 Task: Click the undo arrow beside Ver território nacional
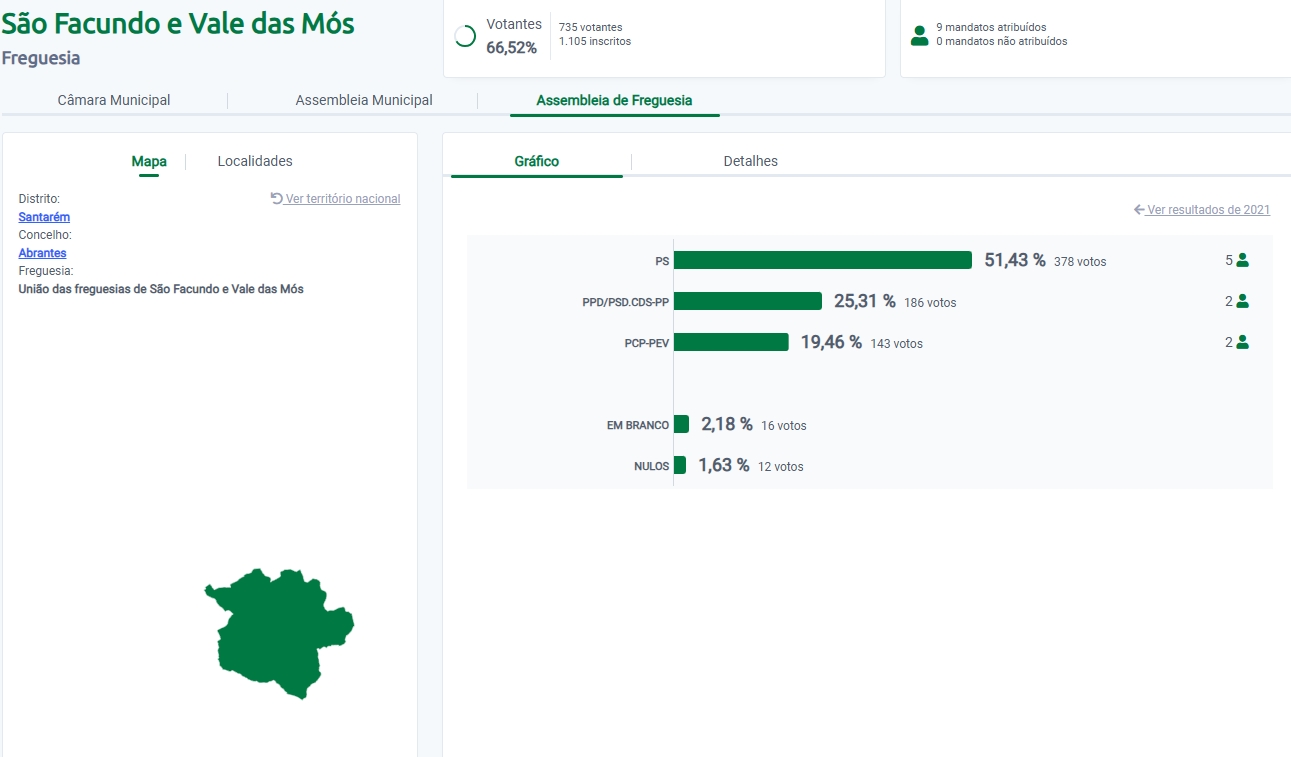(277, 198)
